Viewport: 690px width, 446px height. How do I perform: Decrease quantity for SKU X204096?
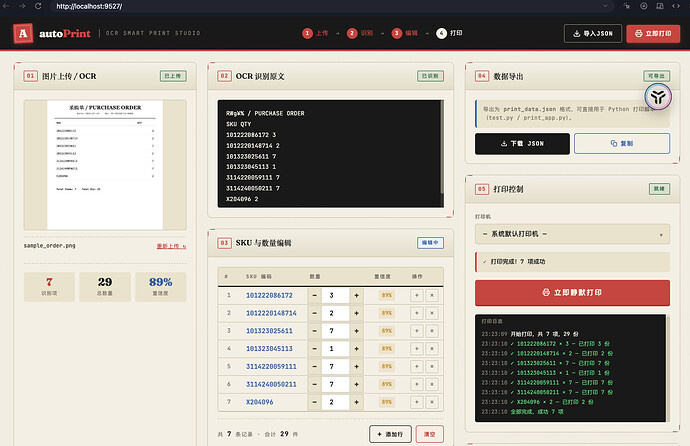click(x=314, y=402)
